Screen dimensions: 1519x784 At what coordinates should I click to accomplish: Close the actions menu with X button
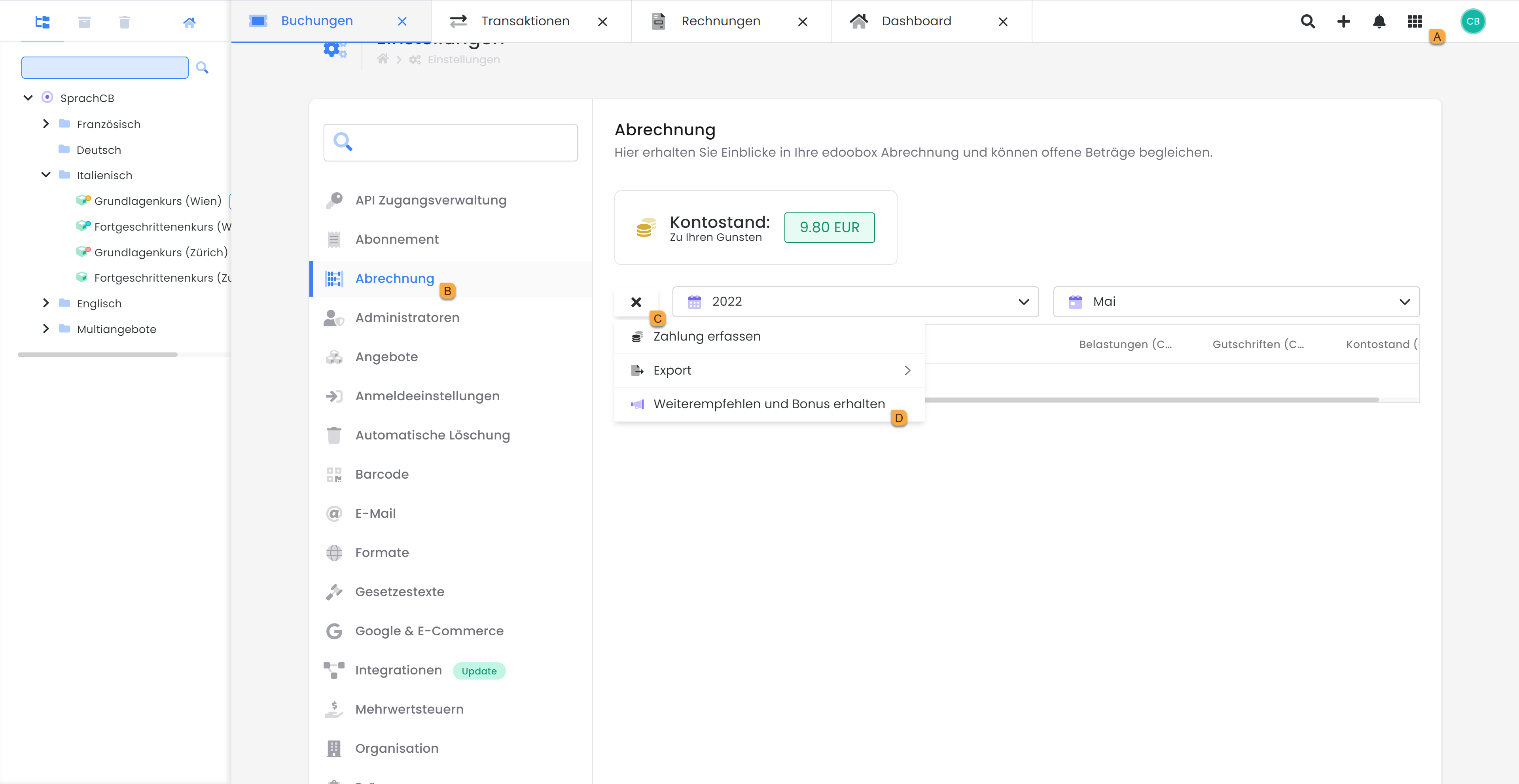tap(636, 302)
